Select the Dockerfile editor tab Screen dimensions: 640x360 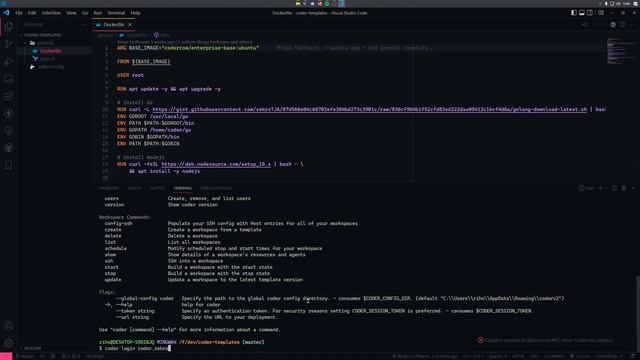point(113,25)
